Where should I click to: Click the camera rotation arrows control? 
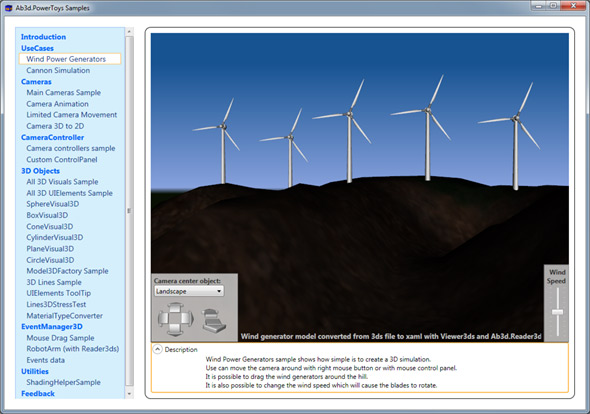[175, 319]
